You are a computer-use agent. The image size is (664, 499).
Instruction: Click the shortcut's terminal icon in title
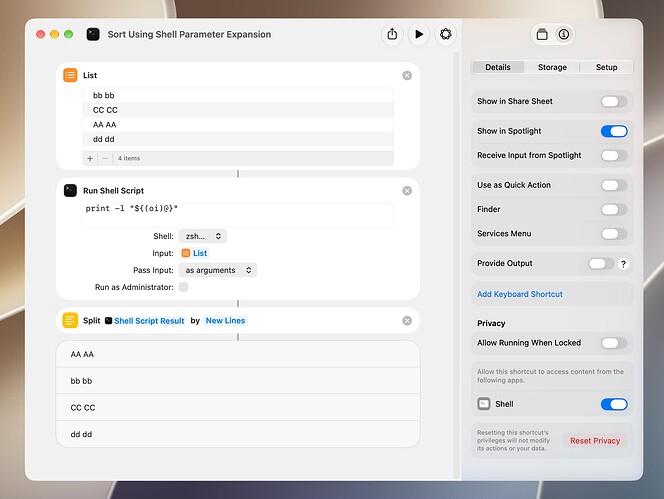click(93, 34)
